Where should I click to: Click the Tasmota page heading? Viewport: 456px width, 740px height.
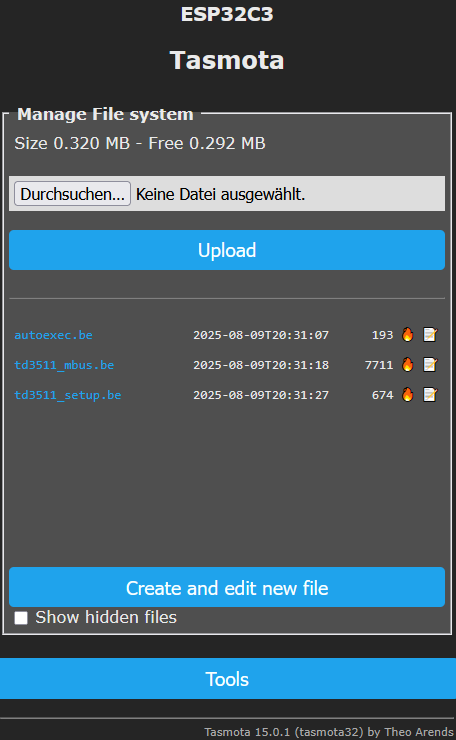[x=227, y=60]
